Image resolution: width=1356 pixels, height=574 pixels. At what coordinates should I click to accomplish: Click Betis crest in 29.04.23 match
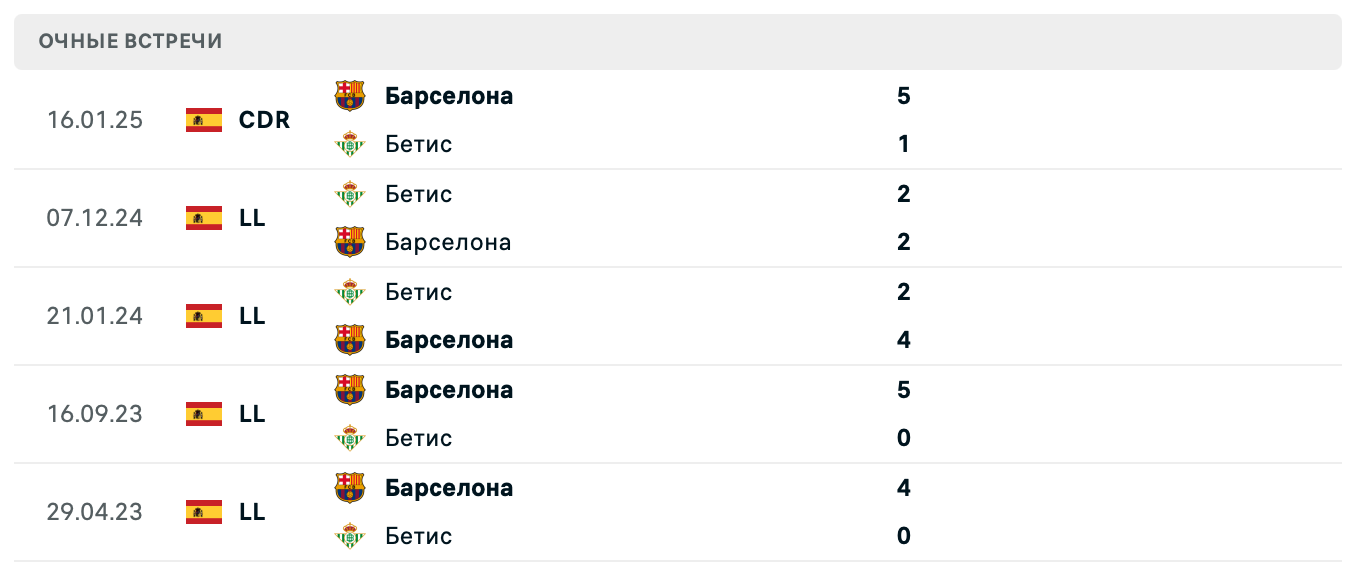[x=350, y=536]
